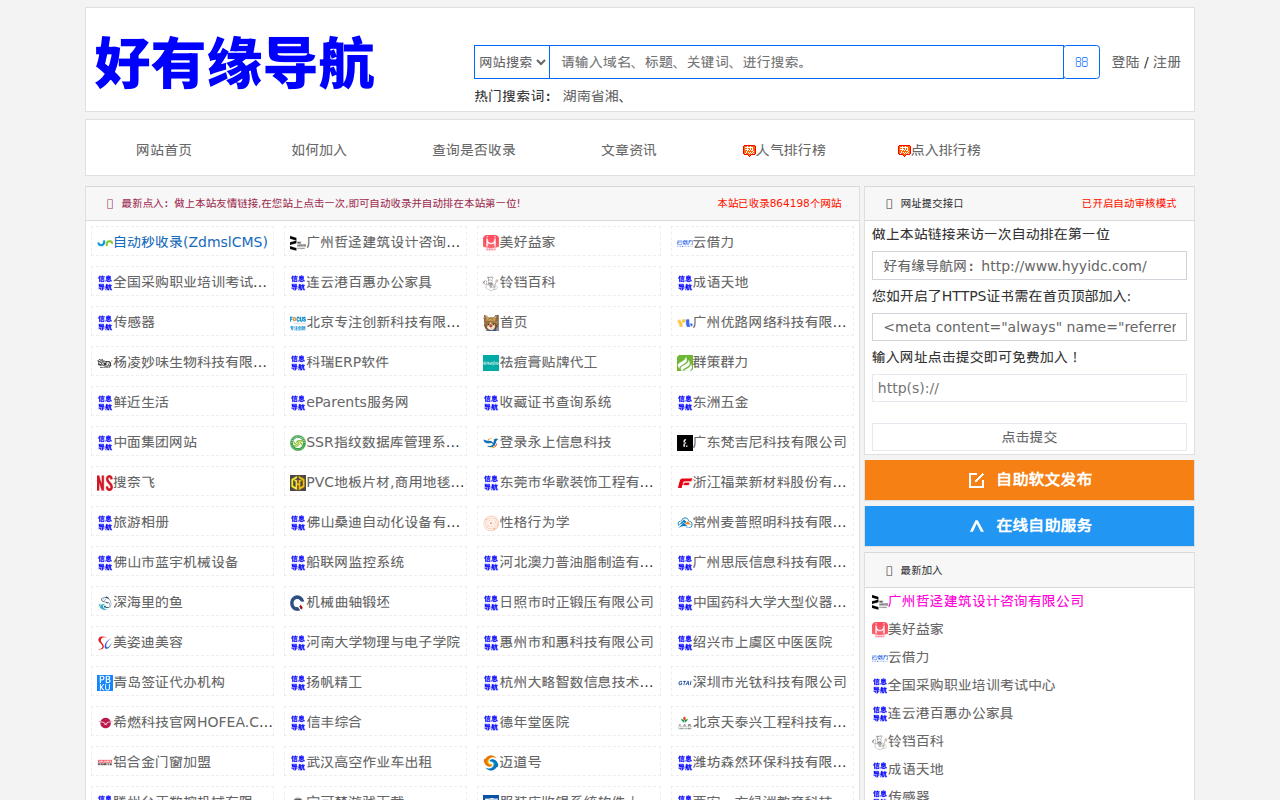Open 查询是否收录 menu item
The width and height of the screenshot is (1280, 800).
tap(474, 150)
